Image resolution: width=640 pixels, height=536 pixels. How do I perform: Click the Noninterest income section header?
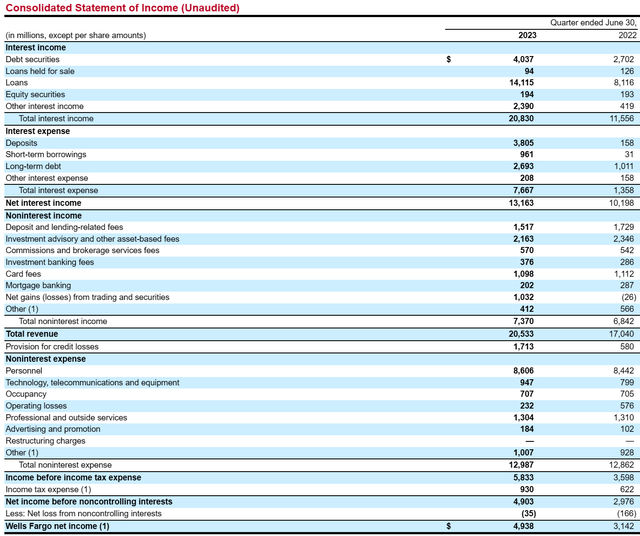(44, 215)
